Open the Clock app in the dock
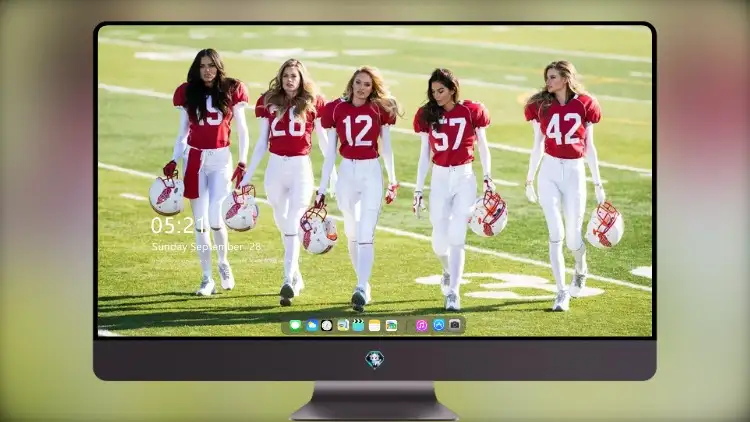Screen dimensions: 750x422 (x=327, y=325)
